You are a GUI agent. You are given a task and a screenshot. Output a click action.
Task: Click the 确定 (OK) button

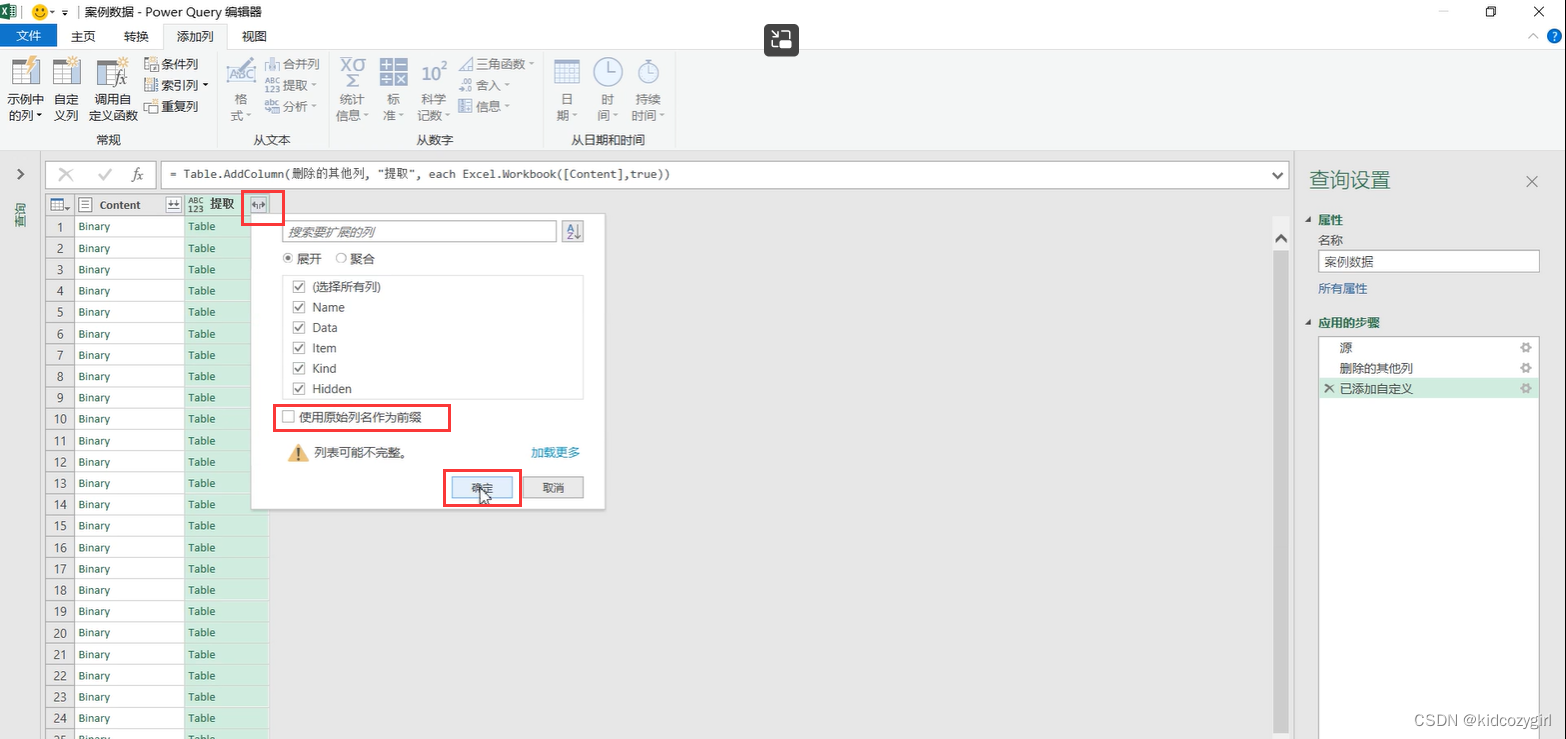click(483, 487)
